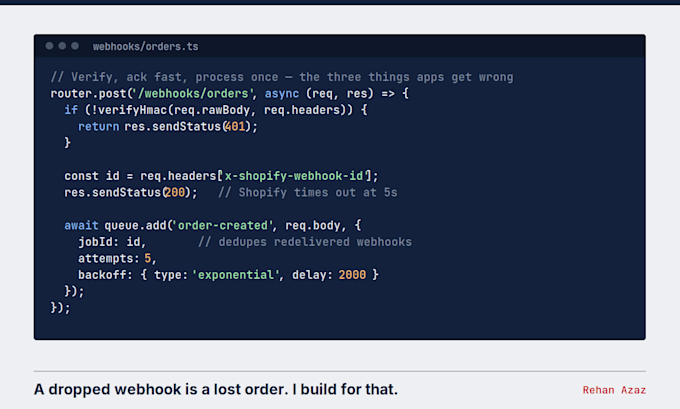The image size is (680, 409).
Task: Click the comment line starting '// Verify, ack fast'
Action: pyautogui.click(x=282, y=77)
